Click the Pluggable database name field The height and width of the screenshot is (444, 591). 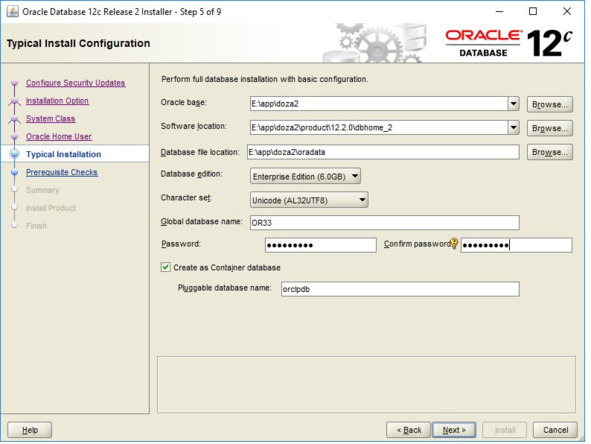(x=400, y=289)
